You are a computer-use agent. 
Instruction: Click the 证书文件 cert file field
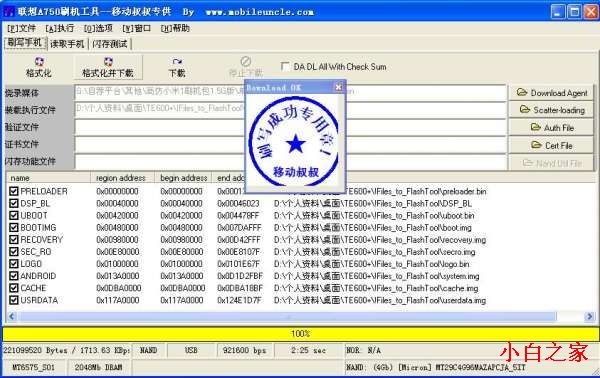290,145
